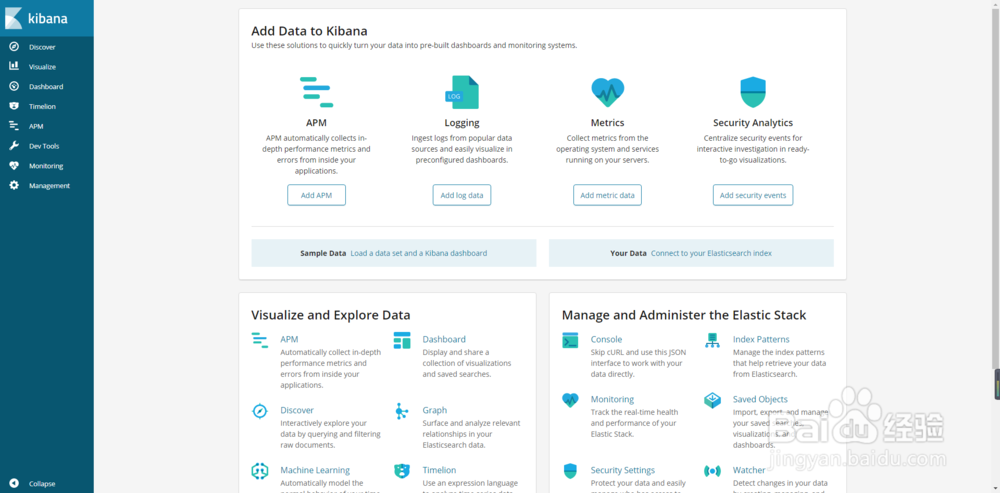Click the Dashboard icon under Visualize and Explore
The width and height of the screenshot is (1000, 493).
coord(402,340)
